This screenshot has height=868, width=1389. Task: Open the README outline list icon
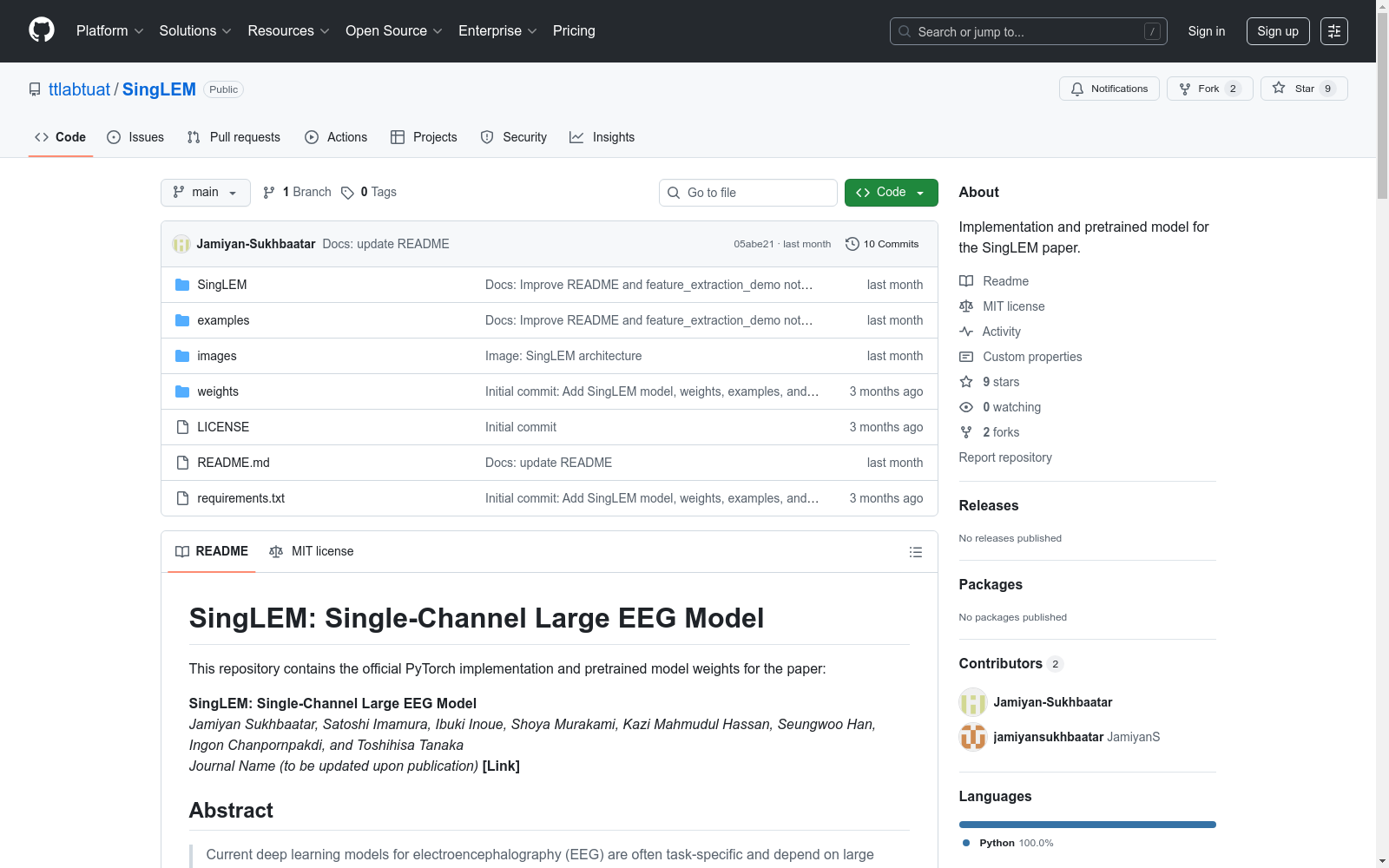[915, 552]
